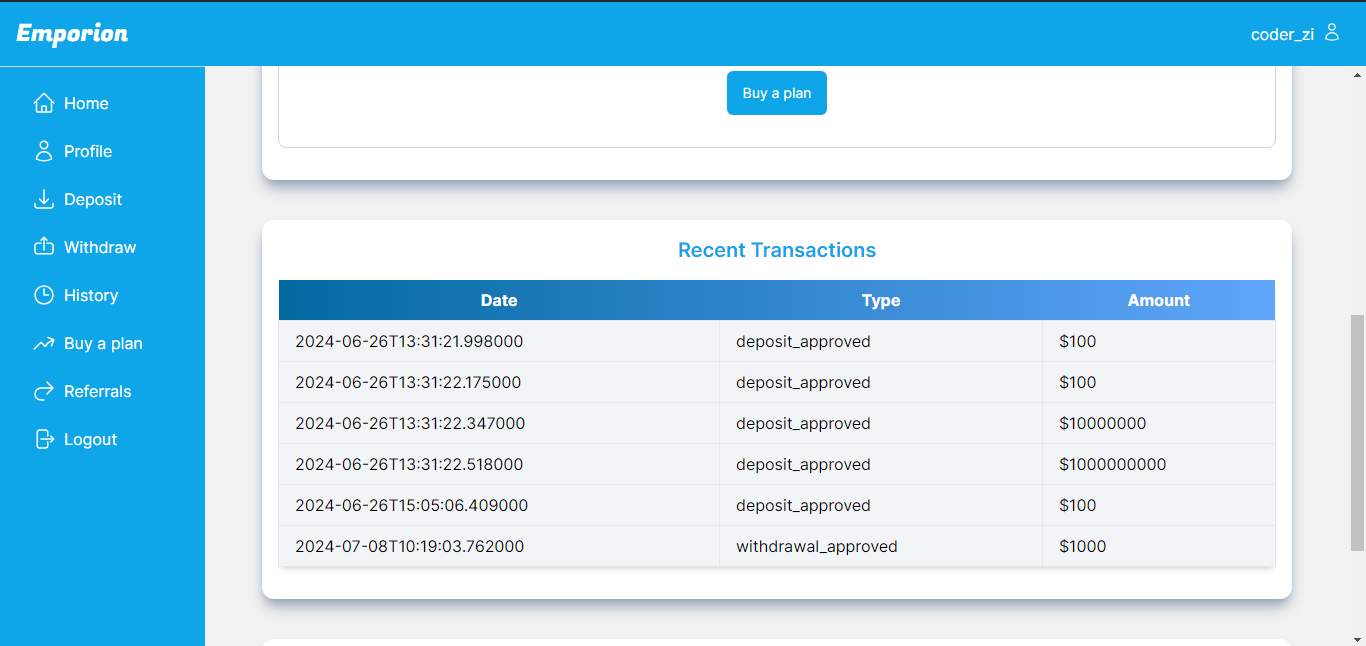The image size is (1366, 646).
Task: Select the date 2024-06-26T13:31:21.998000
Action: (409, 341)
